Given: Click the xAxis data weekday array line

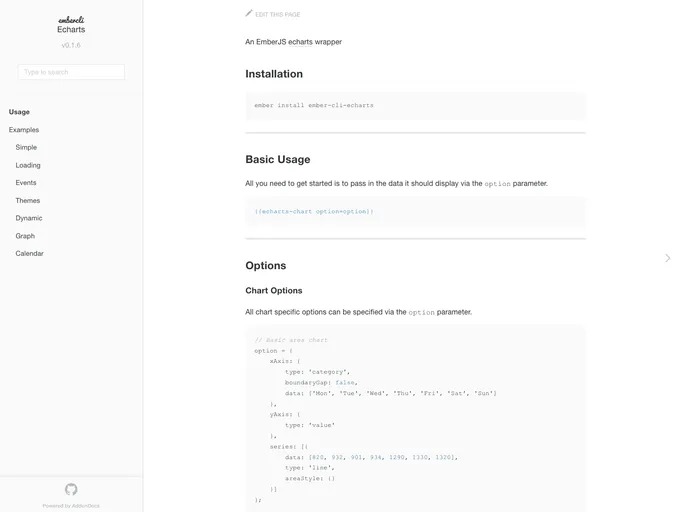Looking at the screenshot, I should 391,393.
